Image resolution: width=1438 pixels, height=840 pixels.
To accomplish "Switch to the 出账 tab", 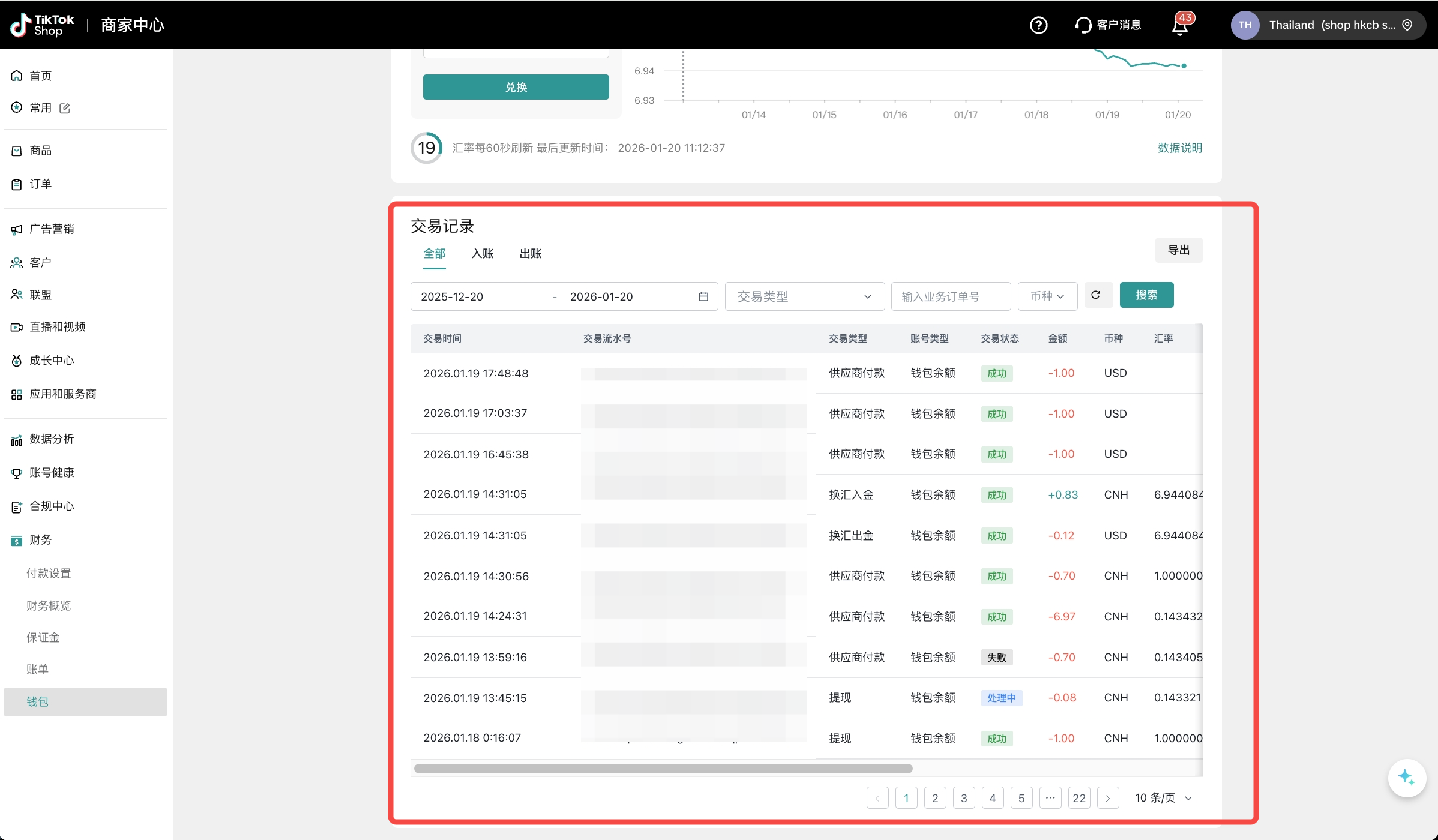I will (x=530, y=254).
